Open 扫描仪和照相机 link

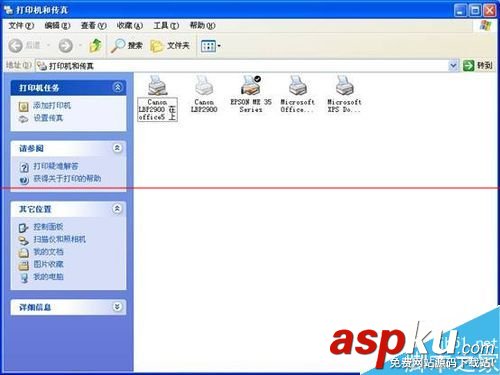tap(59, 239)
